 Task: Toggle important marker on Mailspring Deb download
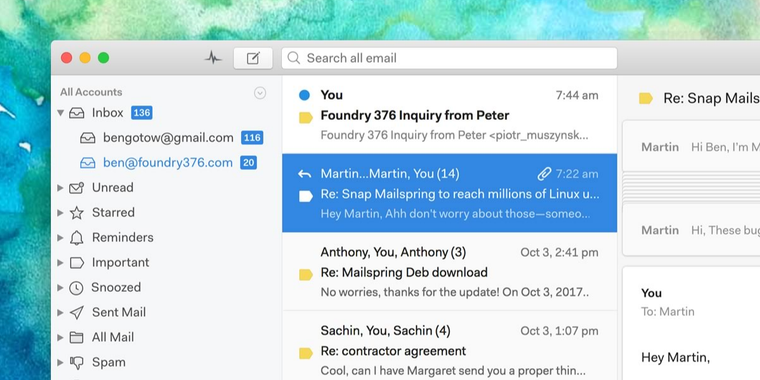[x=305, y=275]
